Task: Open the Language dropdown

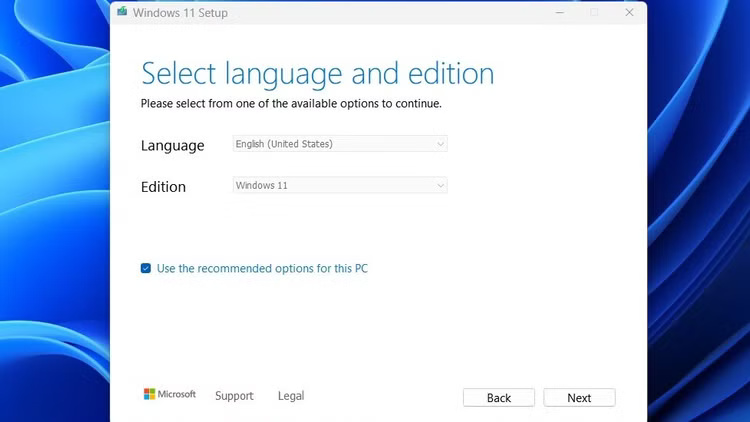Action: click(x=340, y=144)
